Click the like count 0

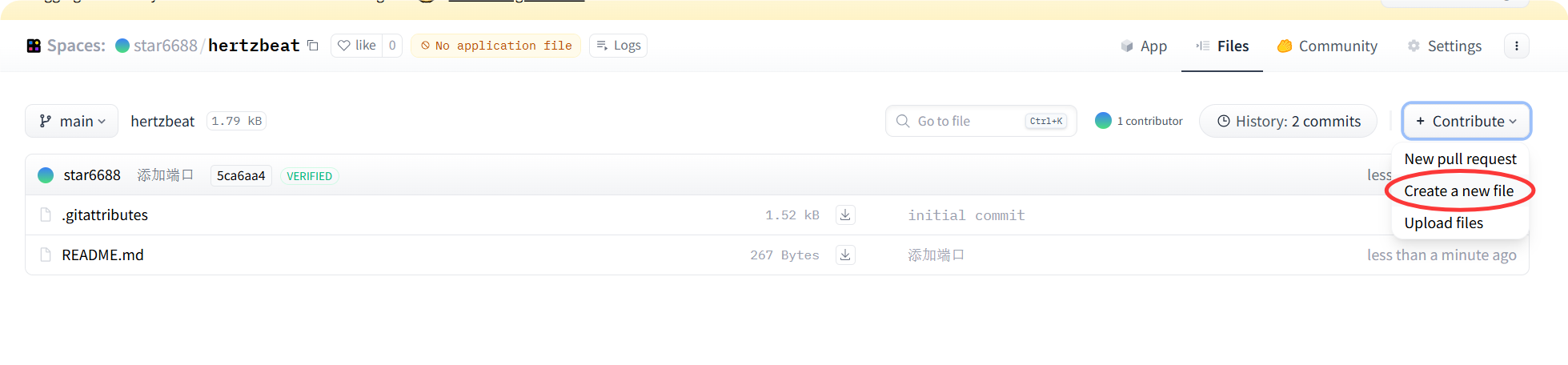[392, 46]
